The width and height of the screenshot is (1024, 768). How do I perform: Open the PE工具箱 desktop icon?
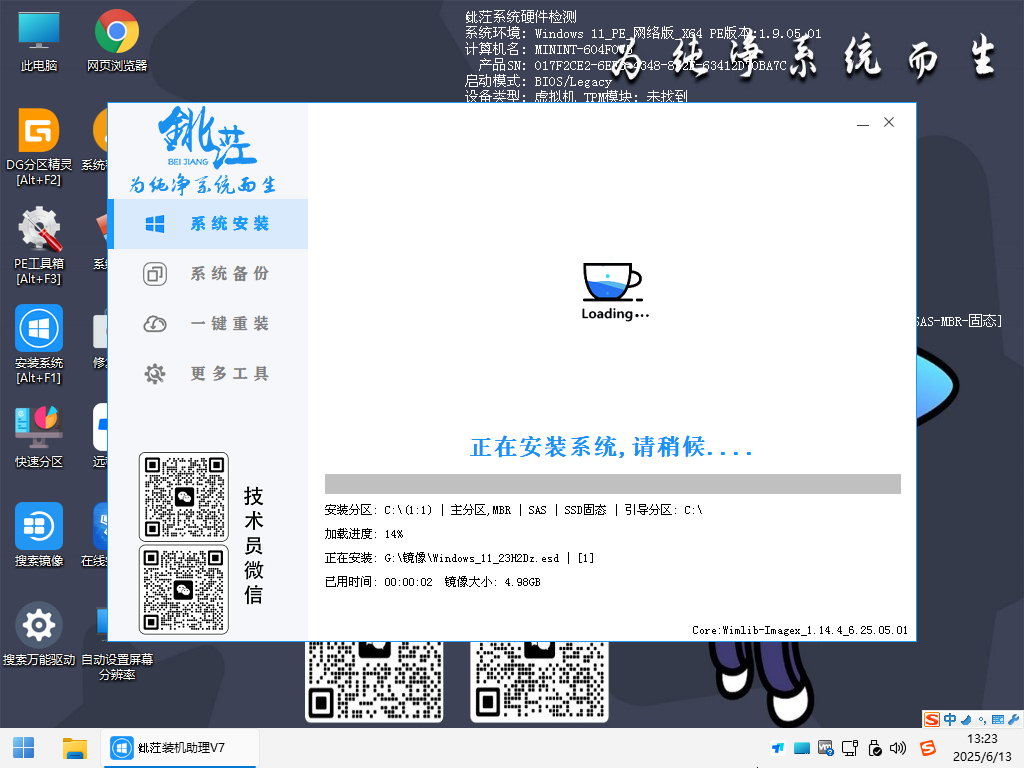39,246
